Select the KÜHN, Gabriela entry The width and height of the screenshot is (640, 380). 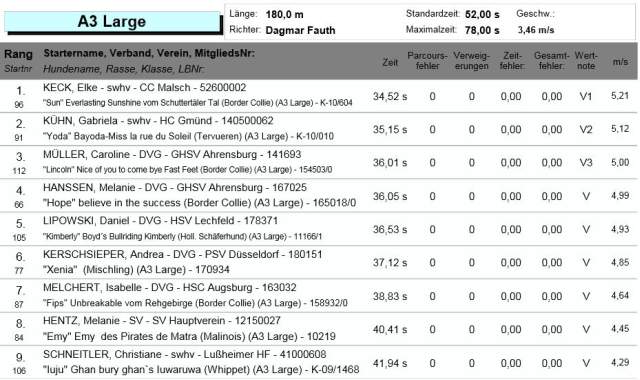[318, 129]
